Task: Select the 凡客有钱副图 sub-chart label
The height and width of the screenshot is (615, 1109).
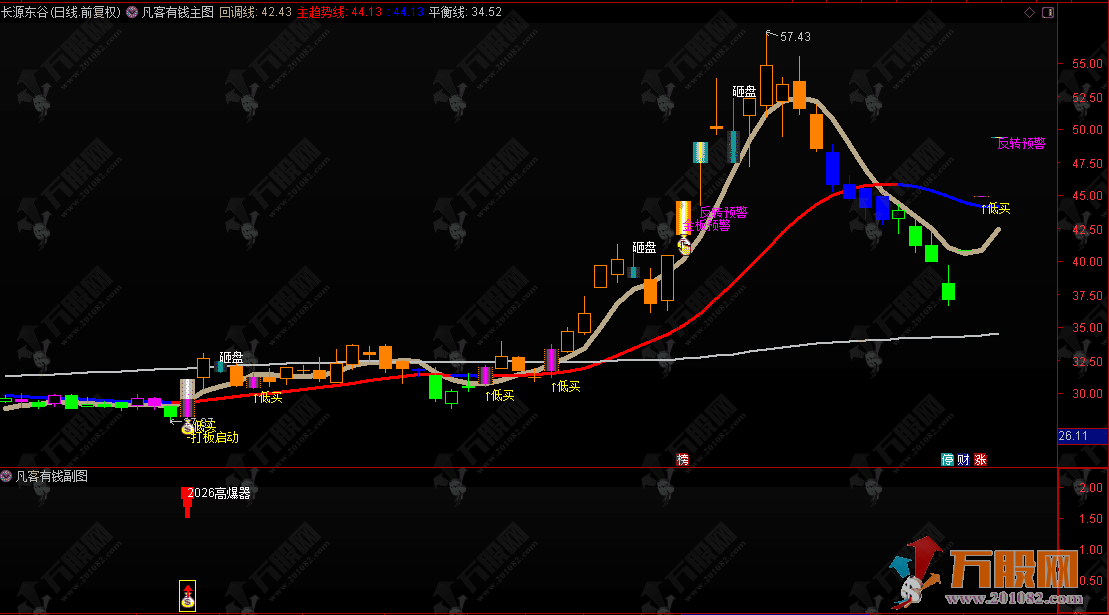Action: point(53,477)
